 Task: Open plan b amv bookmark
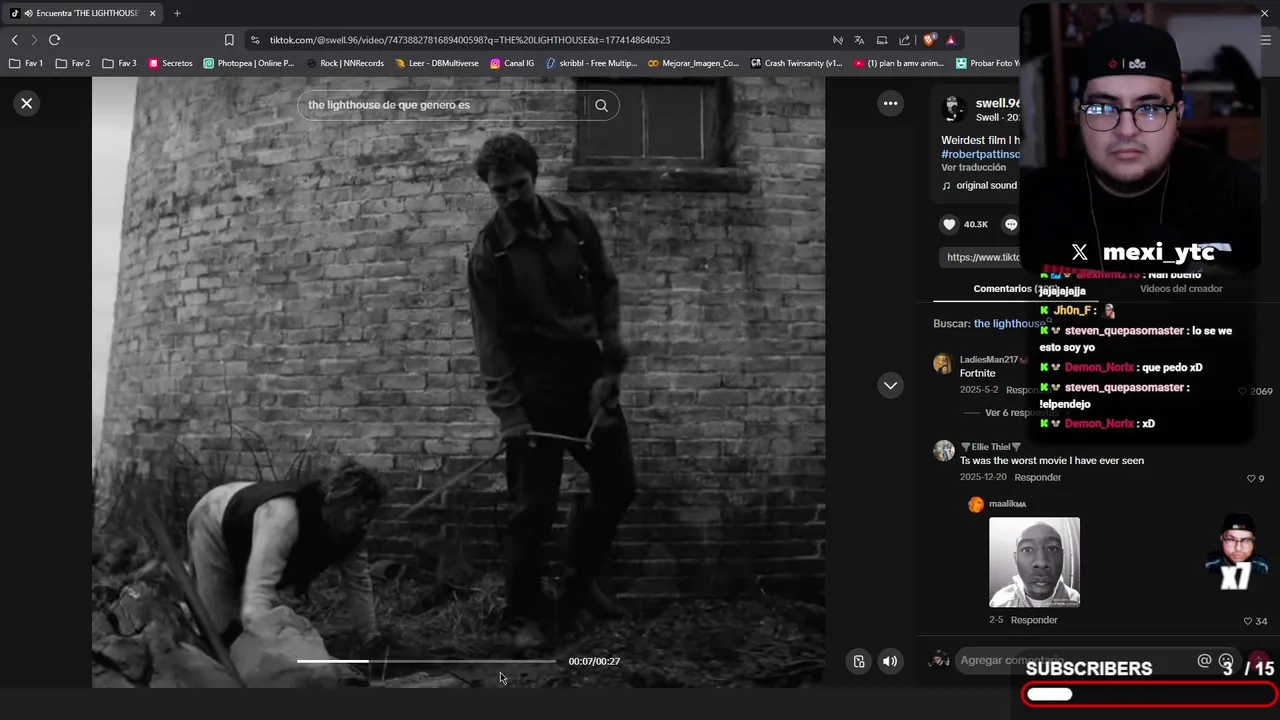898,63
